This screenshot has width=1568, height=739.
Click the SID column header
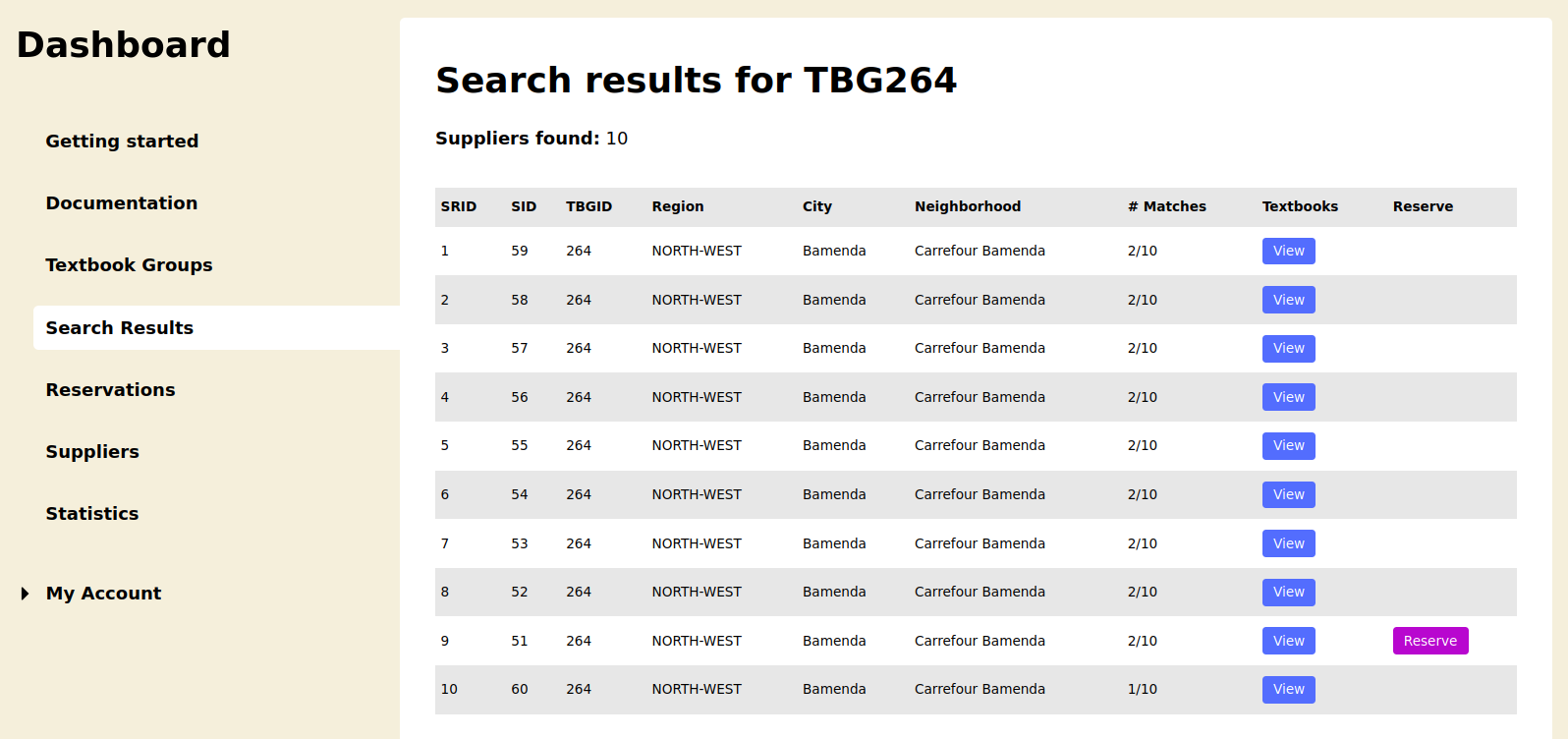[524, 206]
